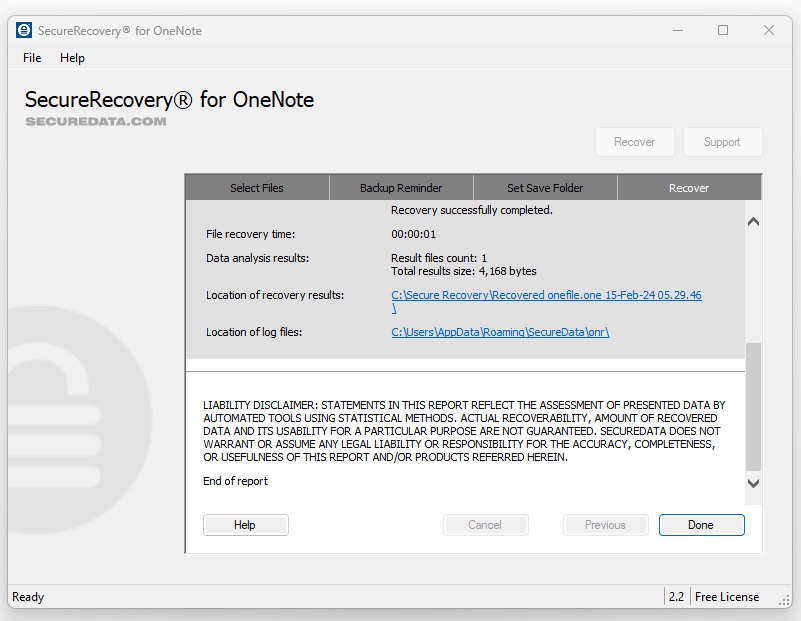Screen dimensions: 801x621
Task: Click the Previous button
Action: coord(605,525)
